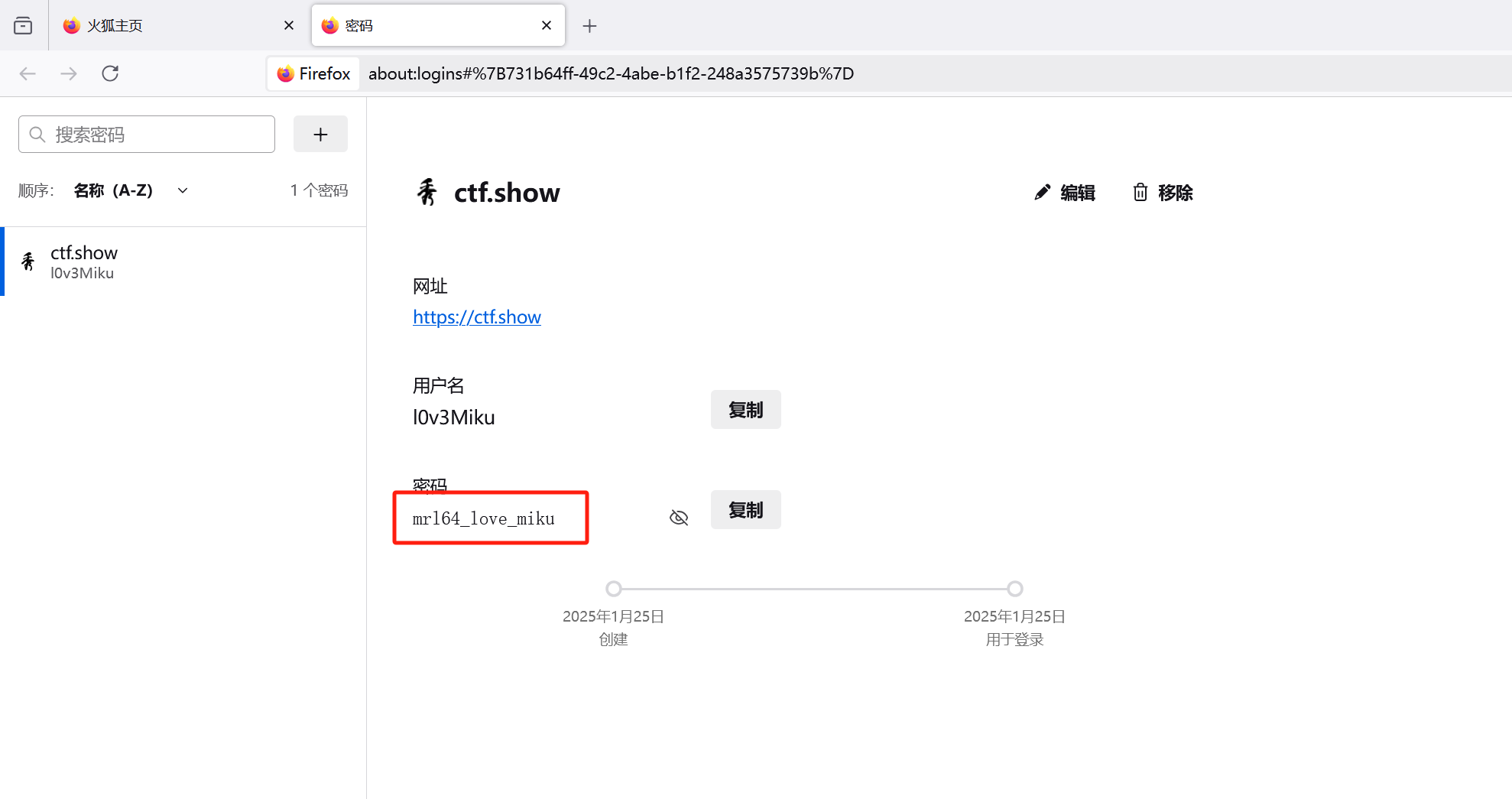Copy the password with its 复制 button
The height and width of the screenshot is (799, 1512).
coord(746,510)
